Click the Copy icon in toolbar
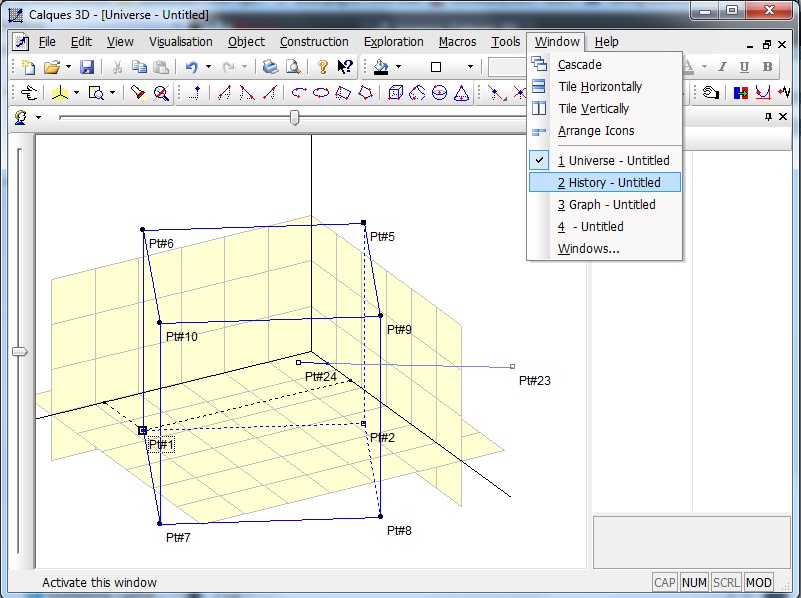Image resolution: width=801 pixels, height=598 pixels. click(139, 67)
